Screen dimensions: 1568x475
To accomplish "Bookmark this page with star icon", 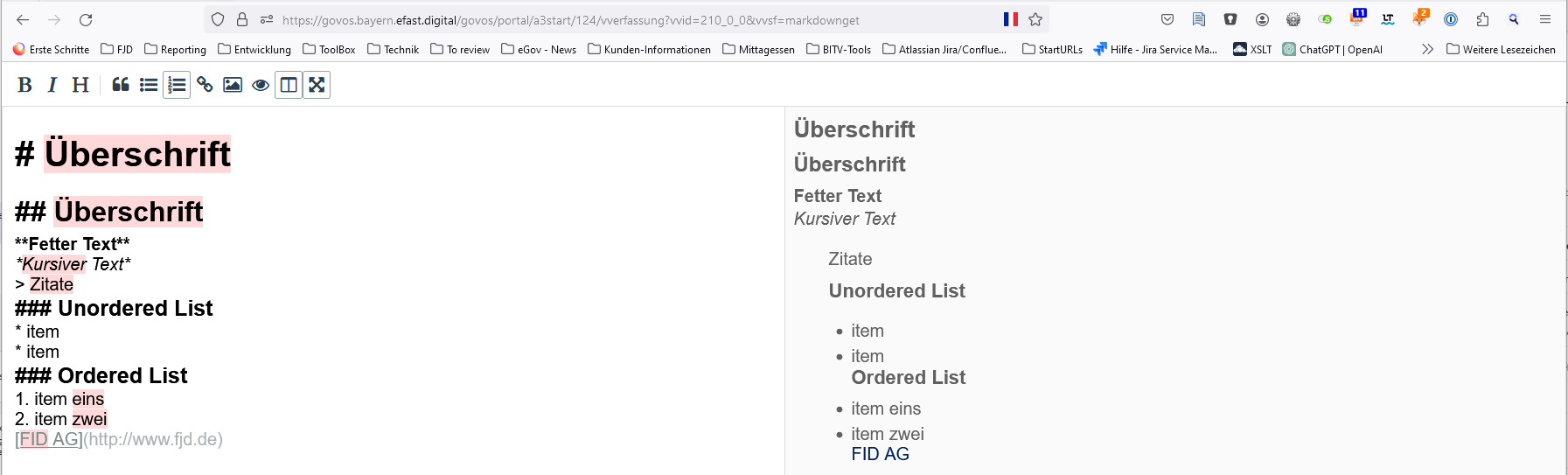I will 1035,19.
